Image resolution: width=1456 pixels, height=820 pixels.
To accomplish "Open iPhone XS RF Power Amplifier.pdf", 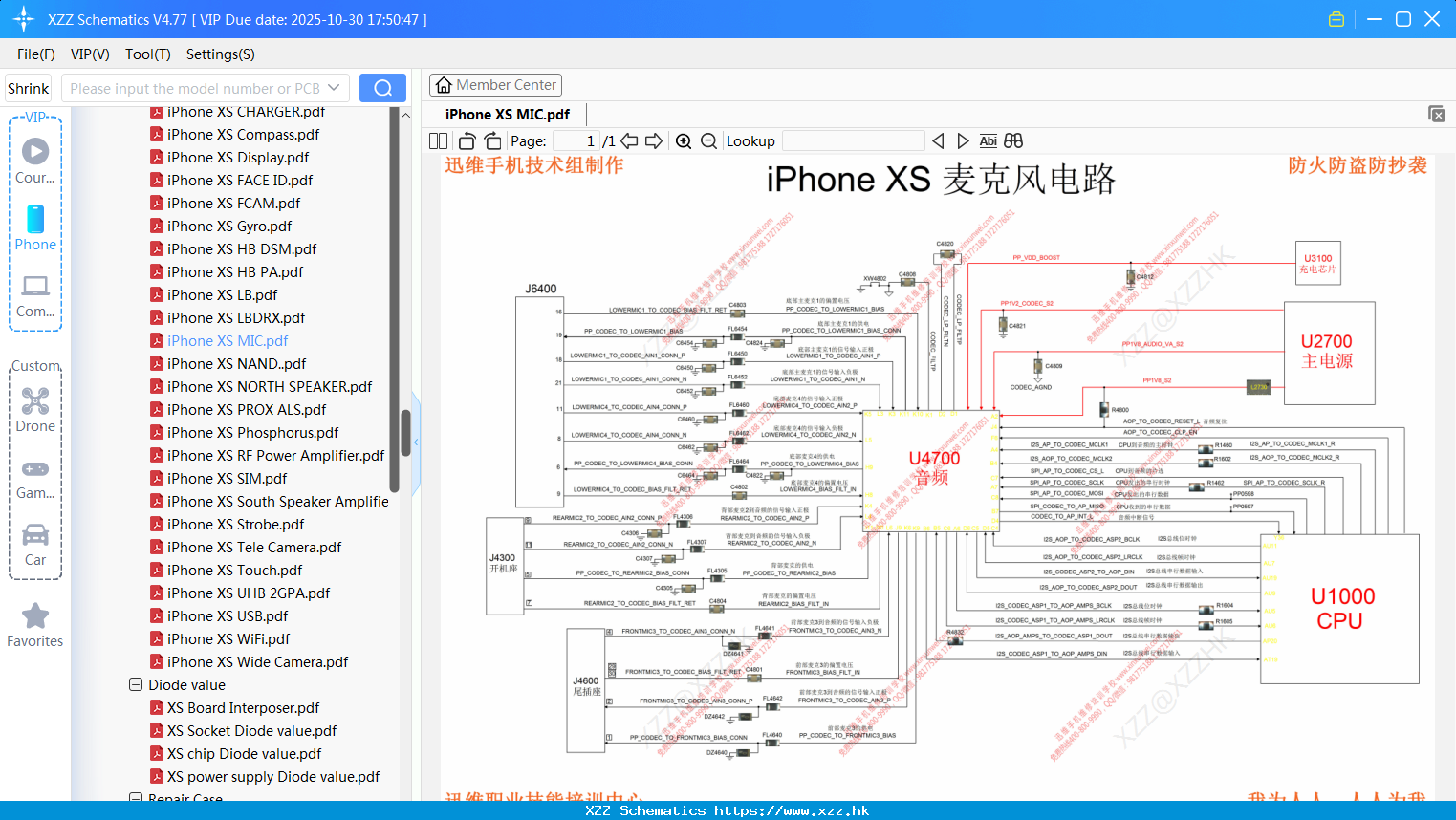I will coord(275,456).
